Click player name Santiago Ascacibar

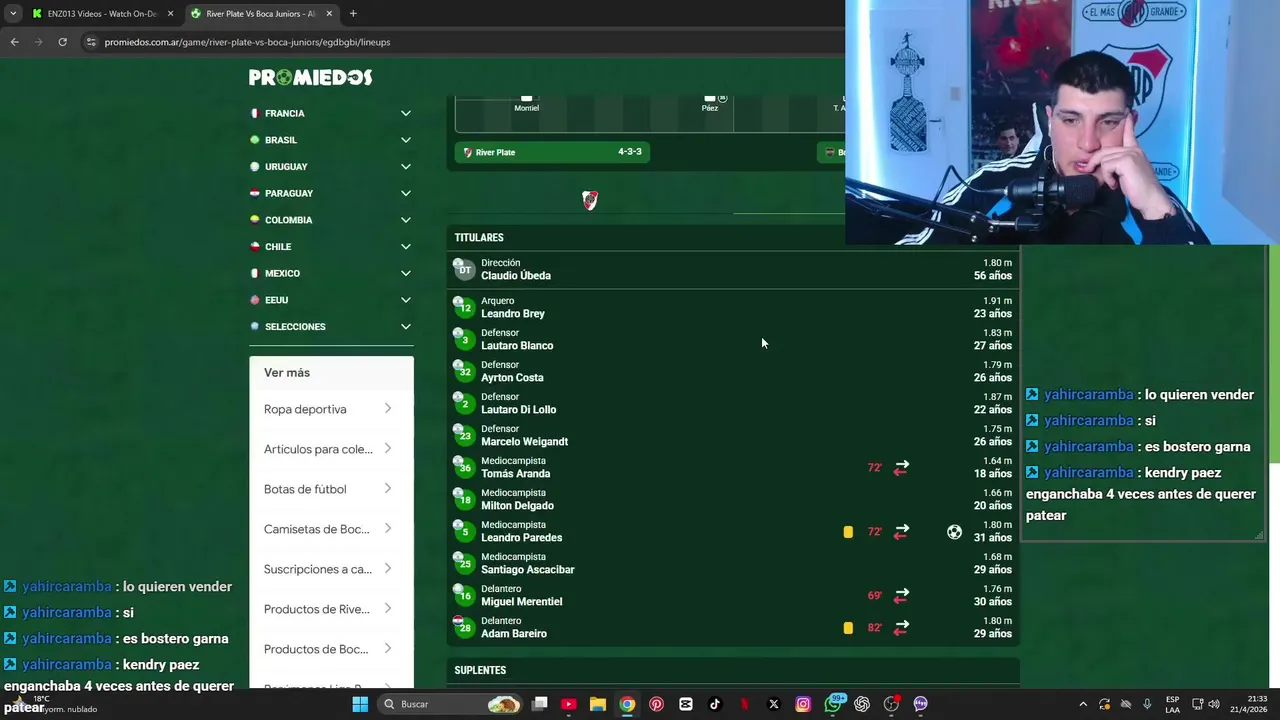point(528,570)
